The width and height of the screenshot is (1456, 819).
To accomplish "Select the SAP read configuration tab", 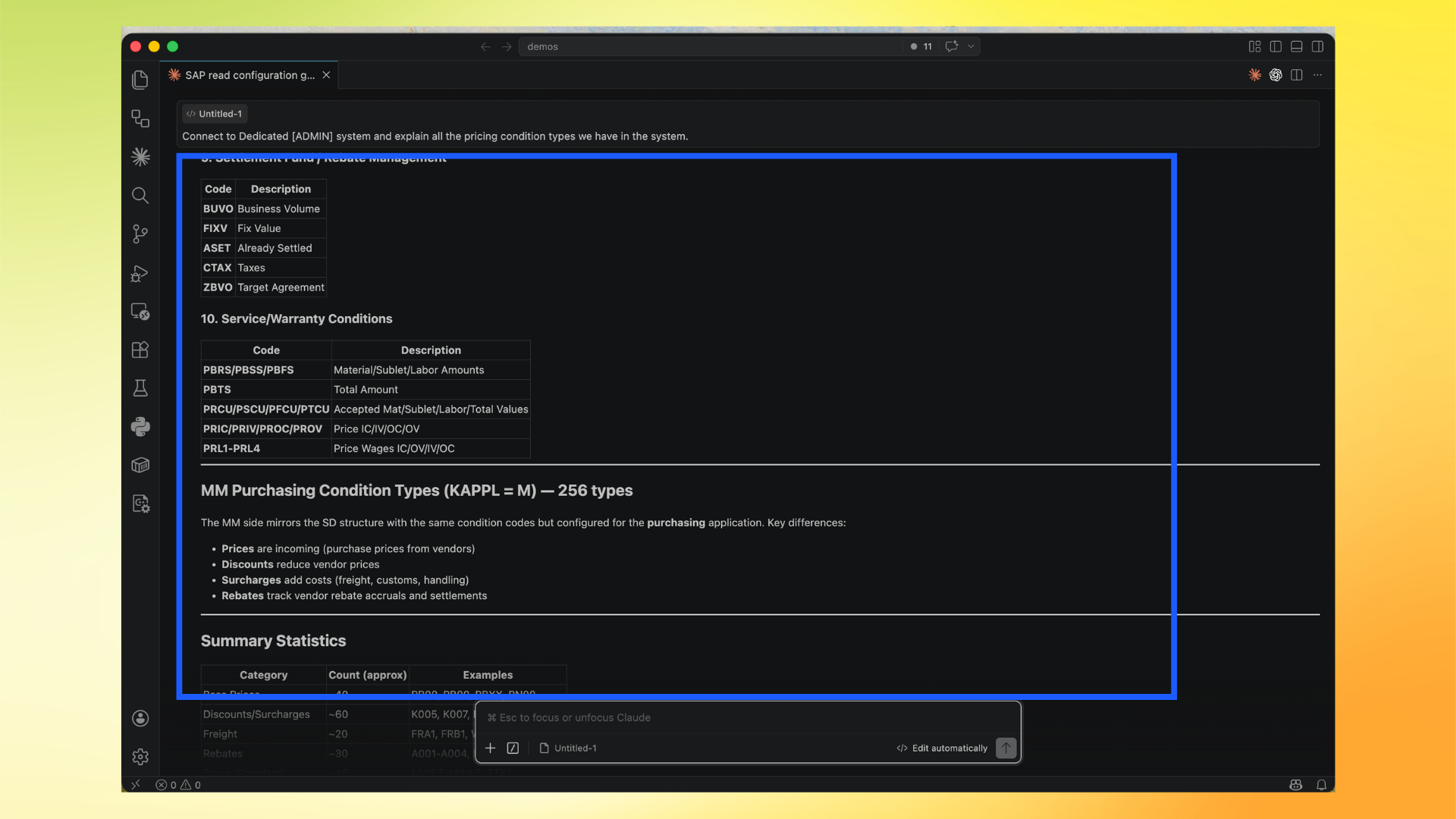I will [x=249, y=75].
